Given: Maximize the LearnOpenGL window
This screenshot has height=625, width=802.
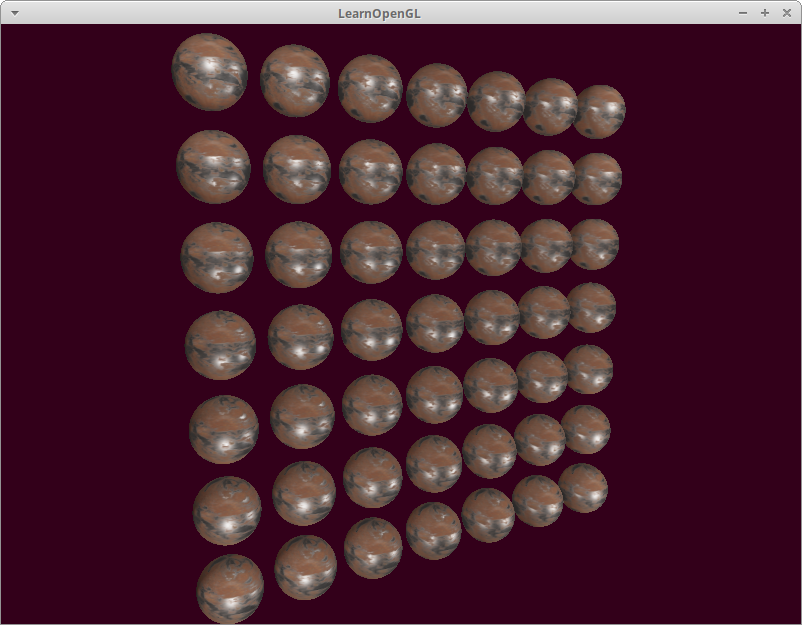Looking at the screenshot, I should click(765, 12).
